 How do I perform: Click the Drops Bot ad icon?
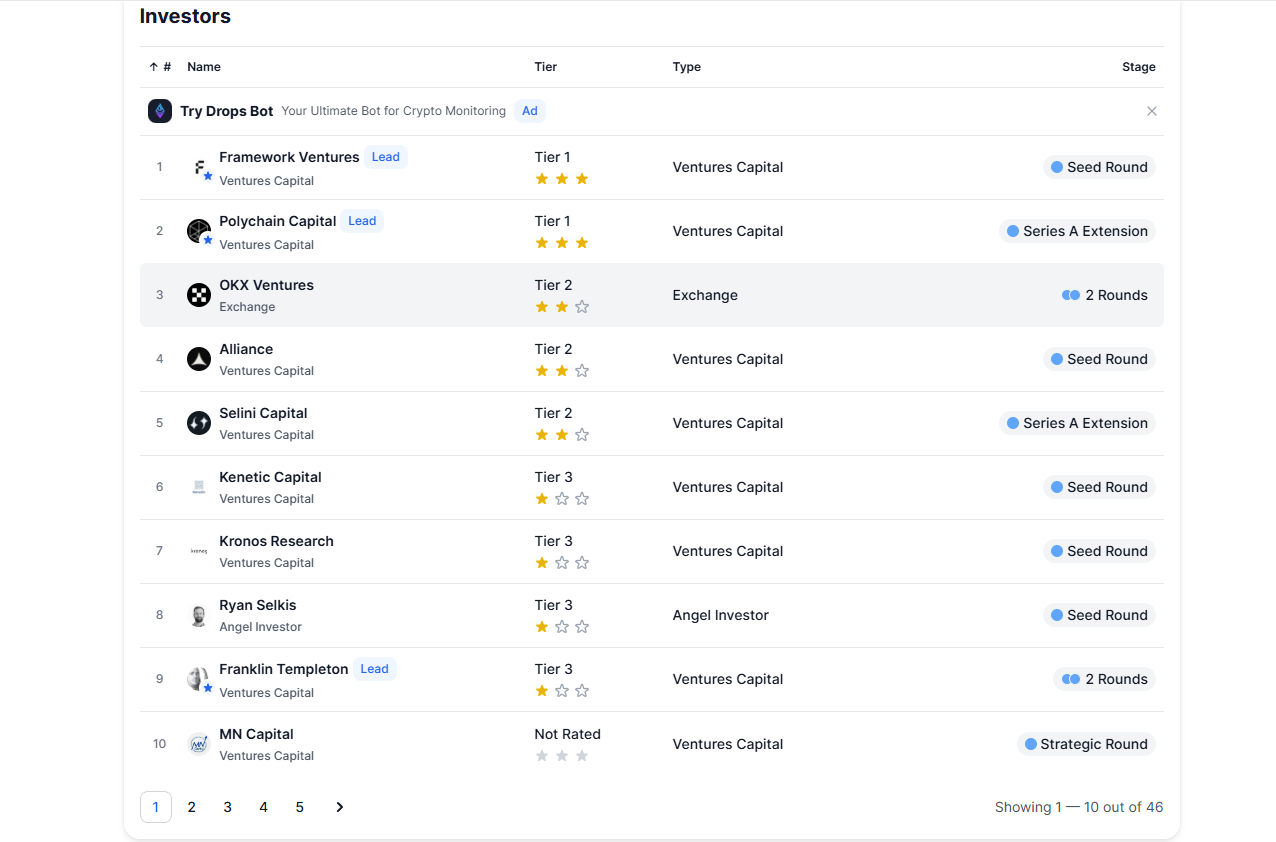coord(160,111)
